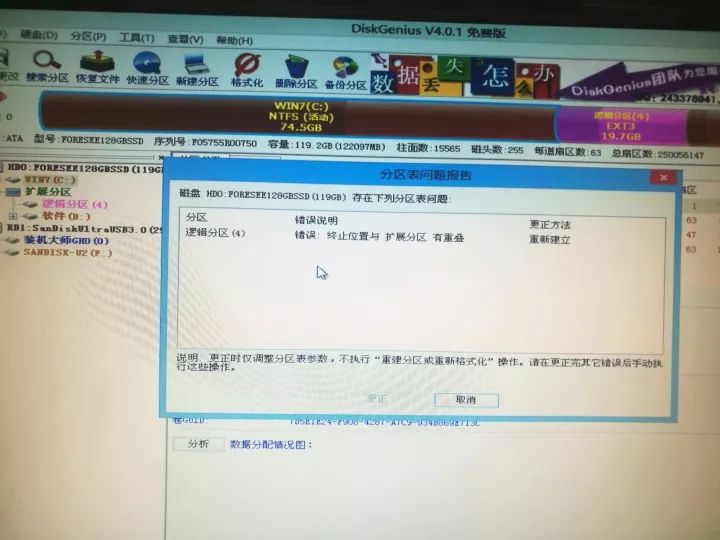The image size is (720, 540).
Task: Click the greyed 更正 button
Action: [x=377, y=398]
